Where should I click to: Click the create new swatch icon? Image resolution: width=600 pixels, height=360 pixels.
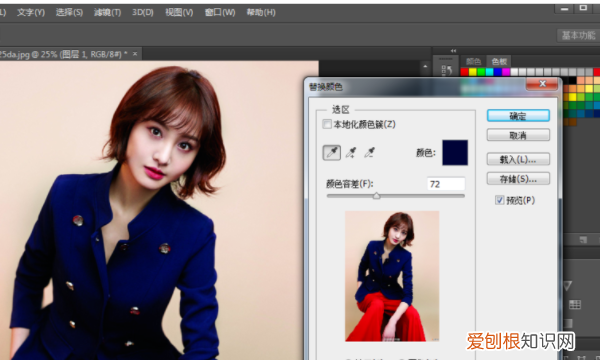(x=583, y=240)
